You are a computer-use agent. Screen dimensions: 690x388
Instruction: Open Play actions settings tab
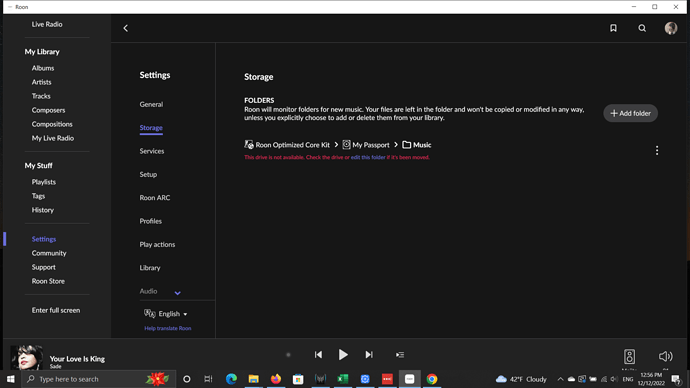(157, 244)
